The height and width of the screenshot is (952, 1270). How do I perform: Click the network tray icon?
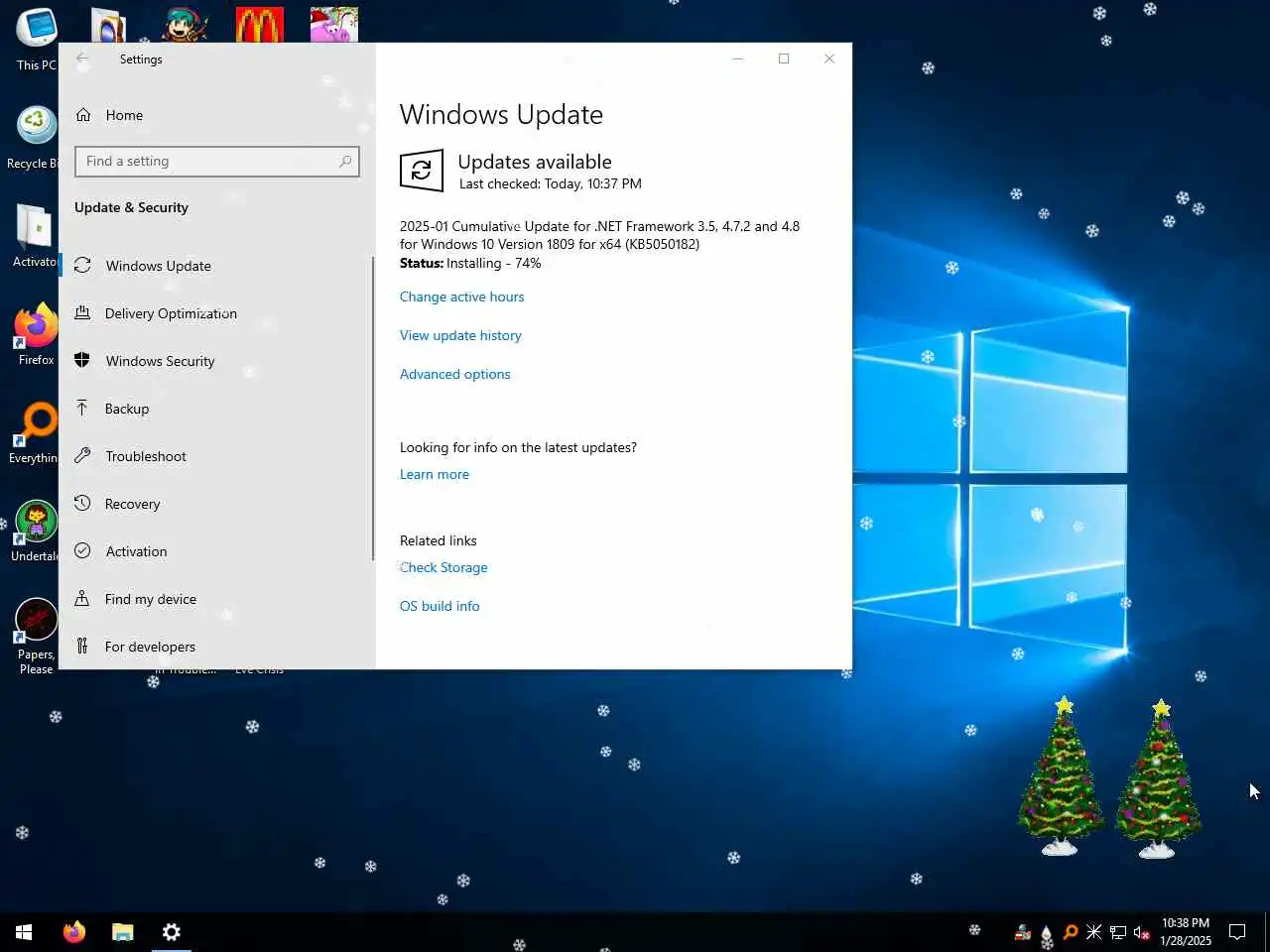1118,932
